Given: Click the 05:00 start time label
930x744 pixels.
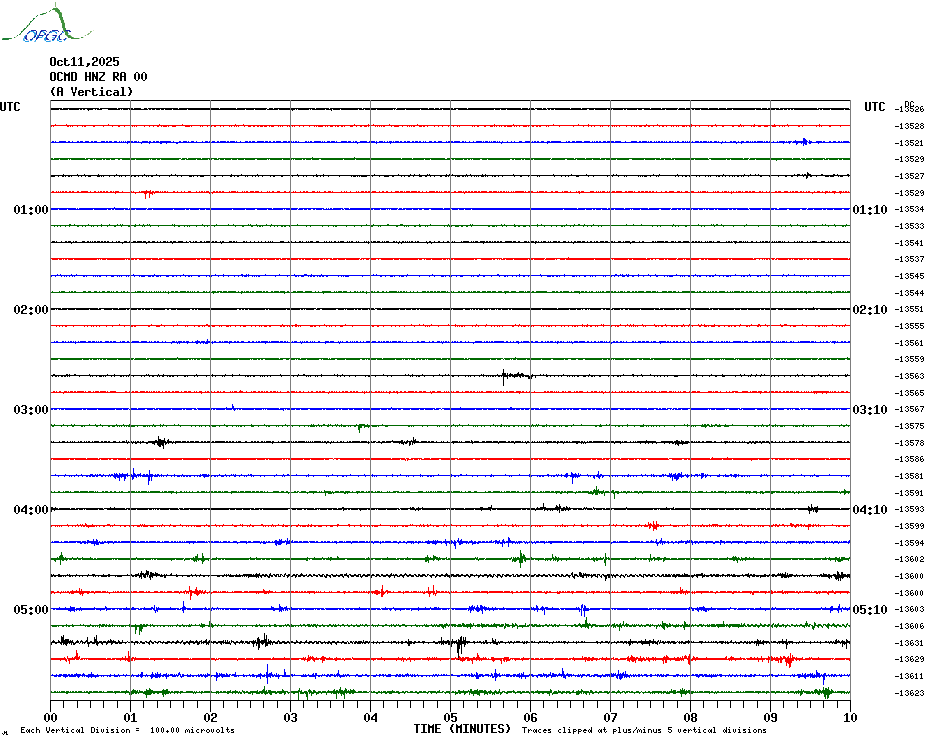Looking at the screenshot, I should tap(31, 610).
